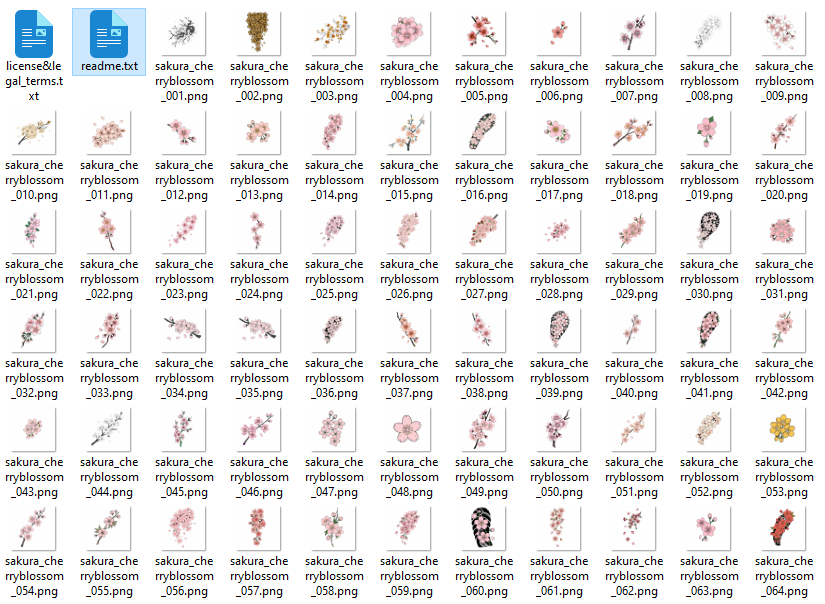Click the yellow sakura_cherryblossom_053.png flower

point(783,430)
